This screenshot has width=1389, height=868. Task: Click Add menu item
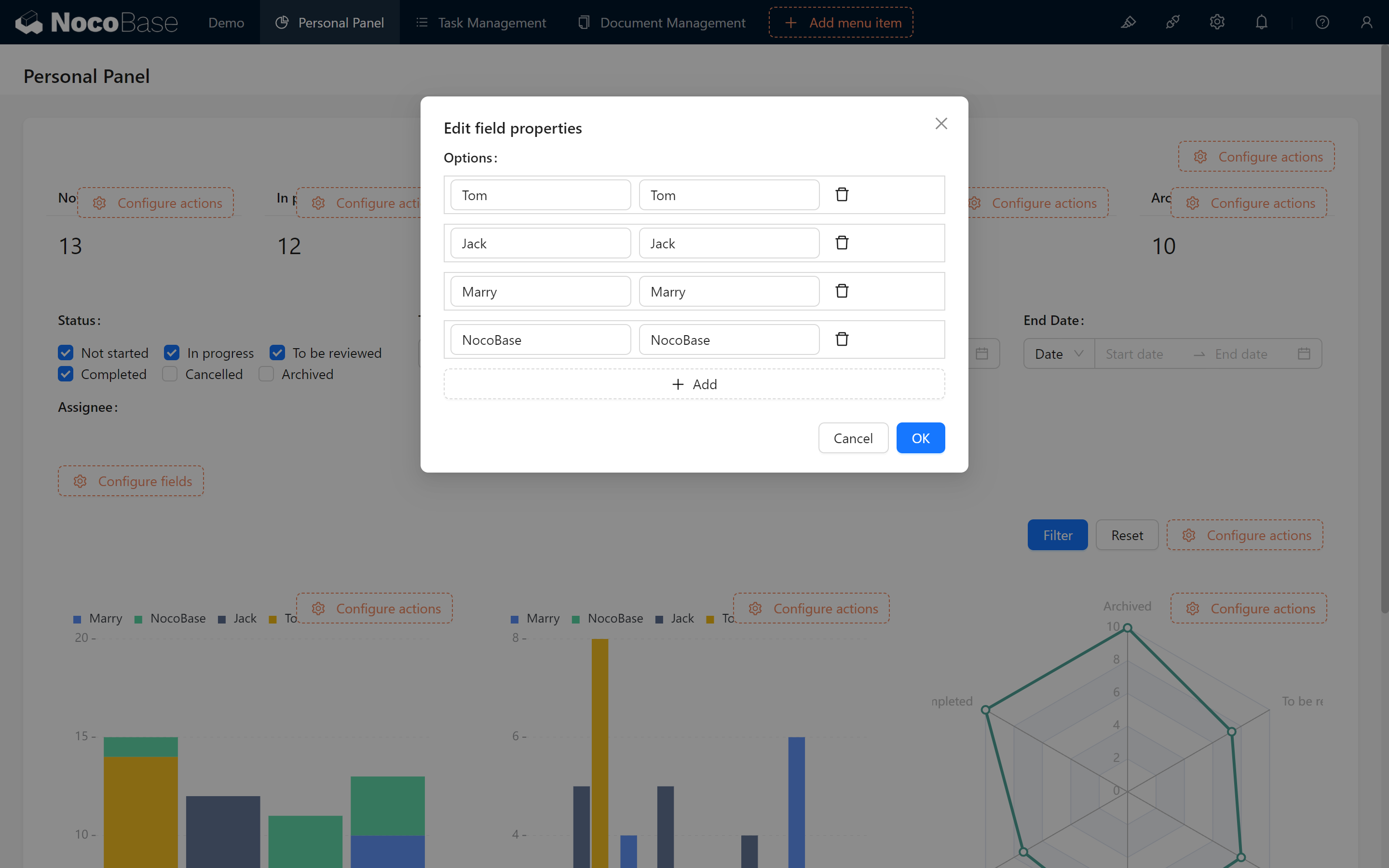tap(841, 22)
